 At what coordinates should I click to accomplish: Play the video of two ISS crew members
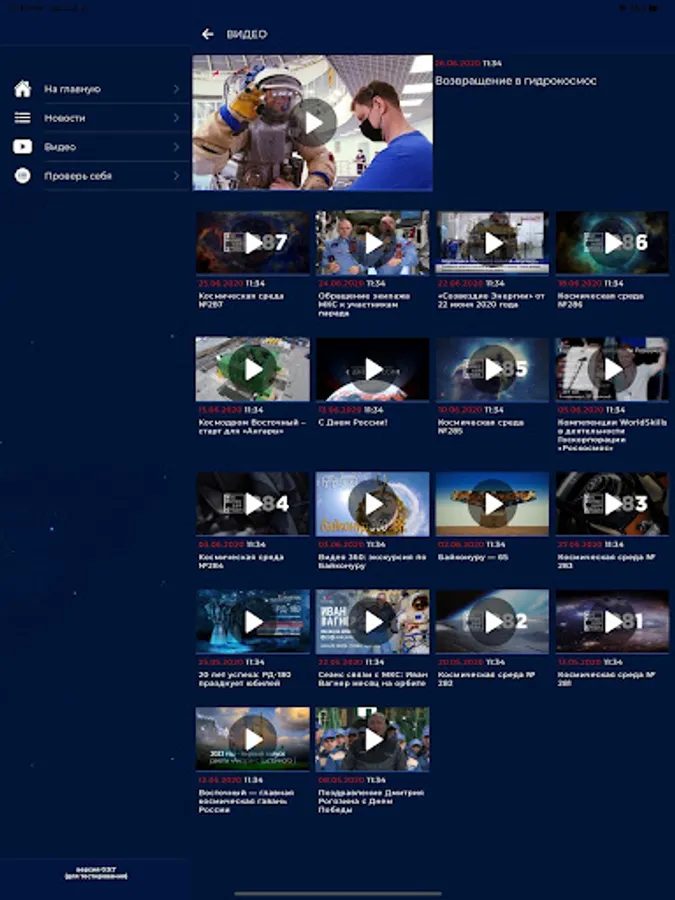pos(373,242)
